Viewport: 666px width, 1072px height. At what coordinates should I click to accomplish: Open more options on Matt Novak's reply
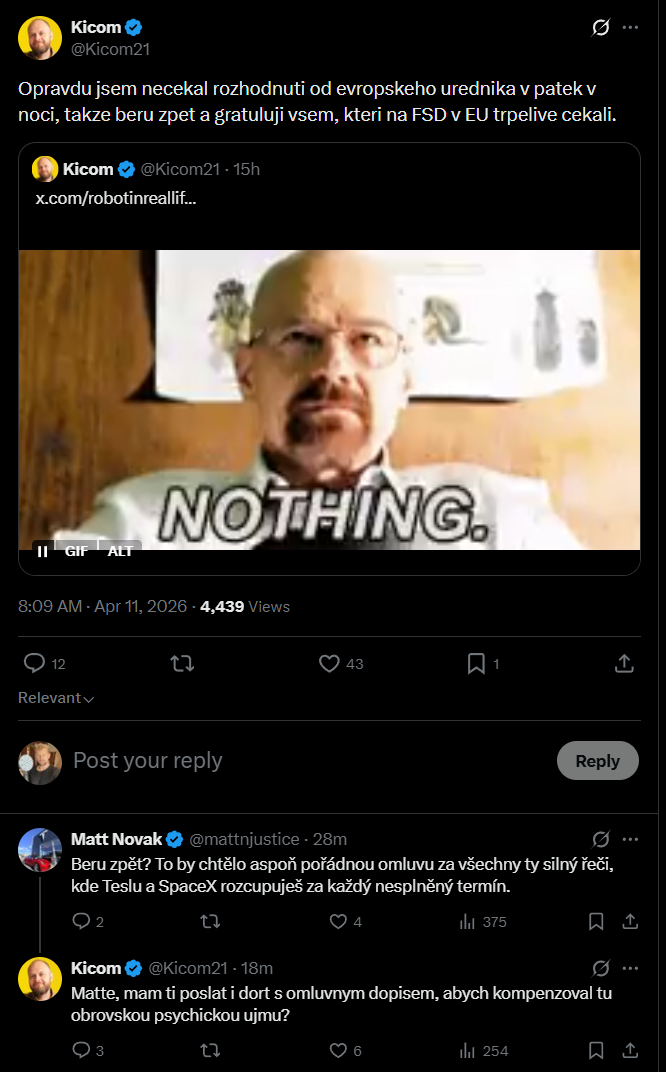[x=630, y=839]
